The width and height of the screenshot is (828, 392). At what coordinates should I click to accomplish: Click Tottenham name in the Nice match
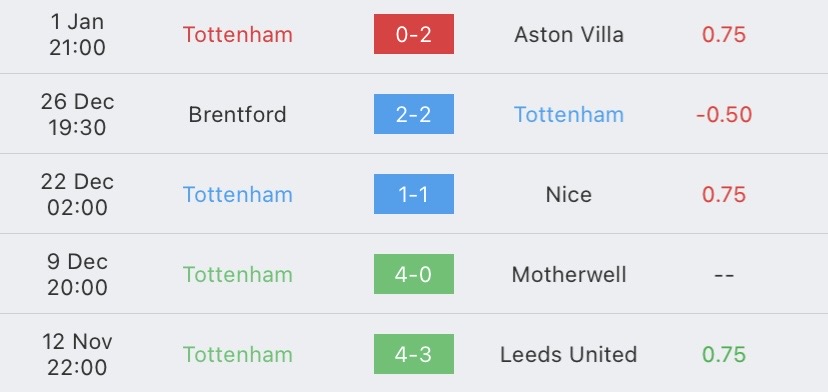coord(238,194)
